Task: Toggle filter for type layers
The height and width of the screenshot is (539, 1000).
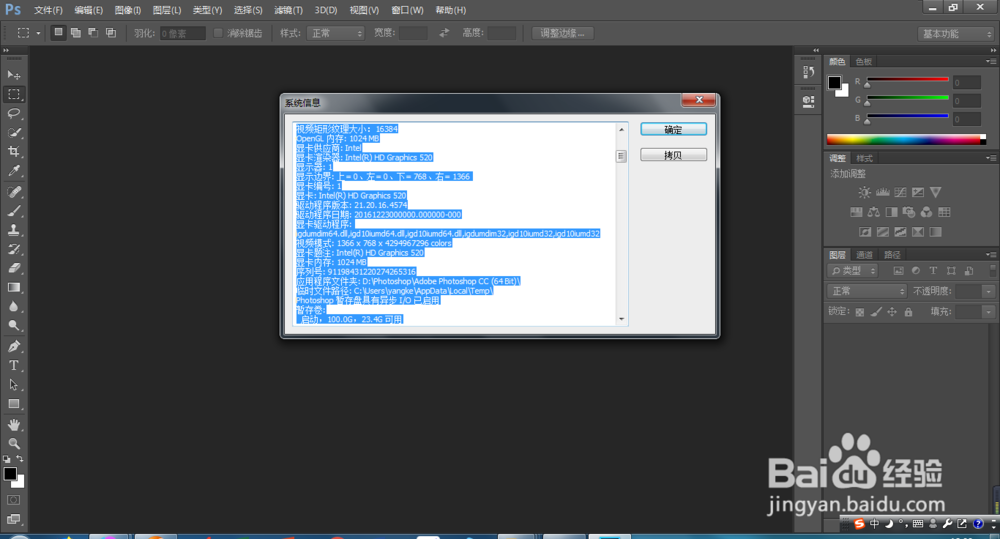Action: pos(933,271)
